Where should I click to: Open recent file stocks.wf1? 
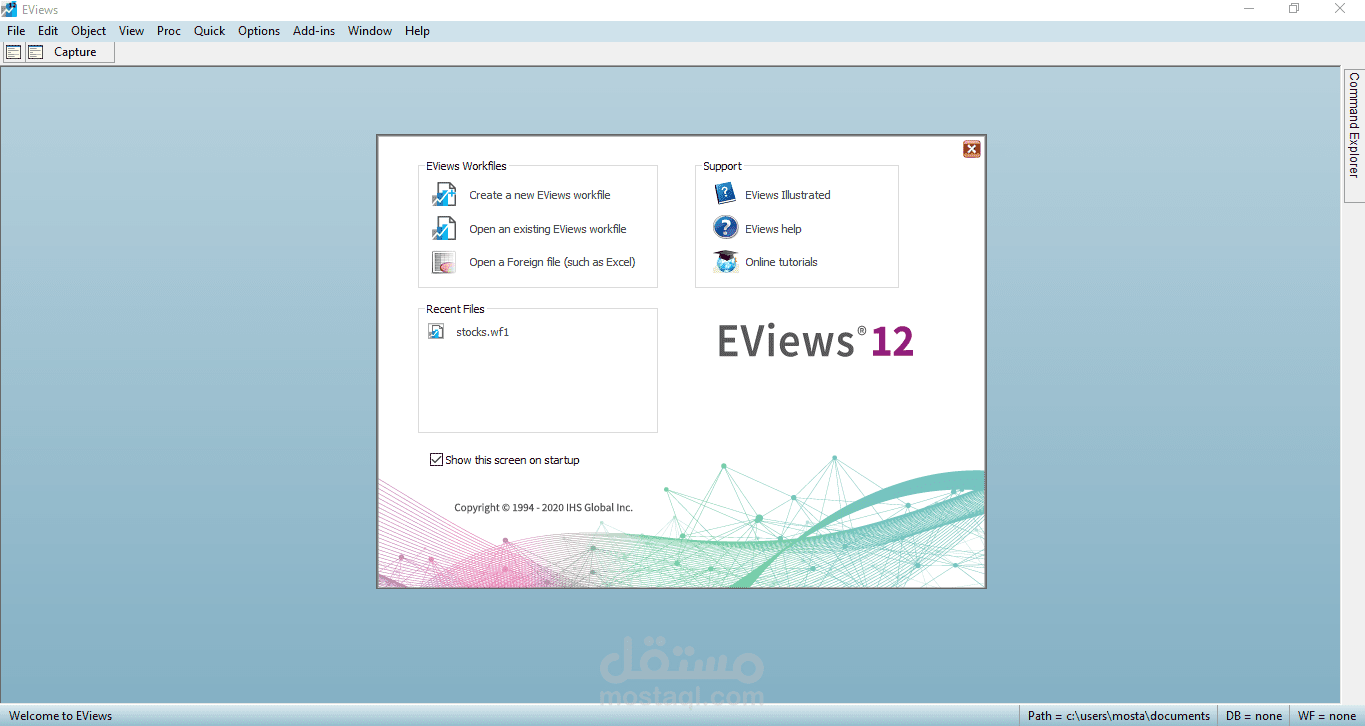[483, 332]
